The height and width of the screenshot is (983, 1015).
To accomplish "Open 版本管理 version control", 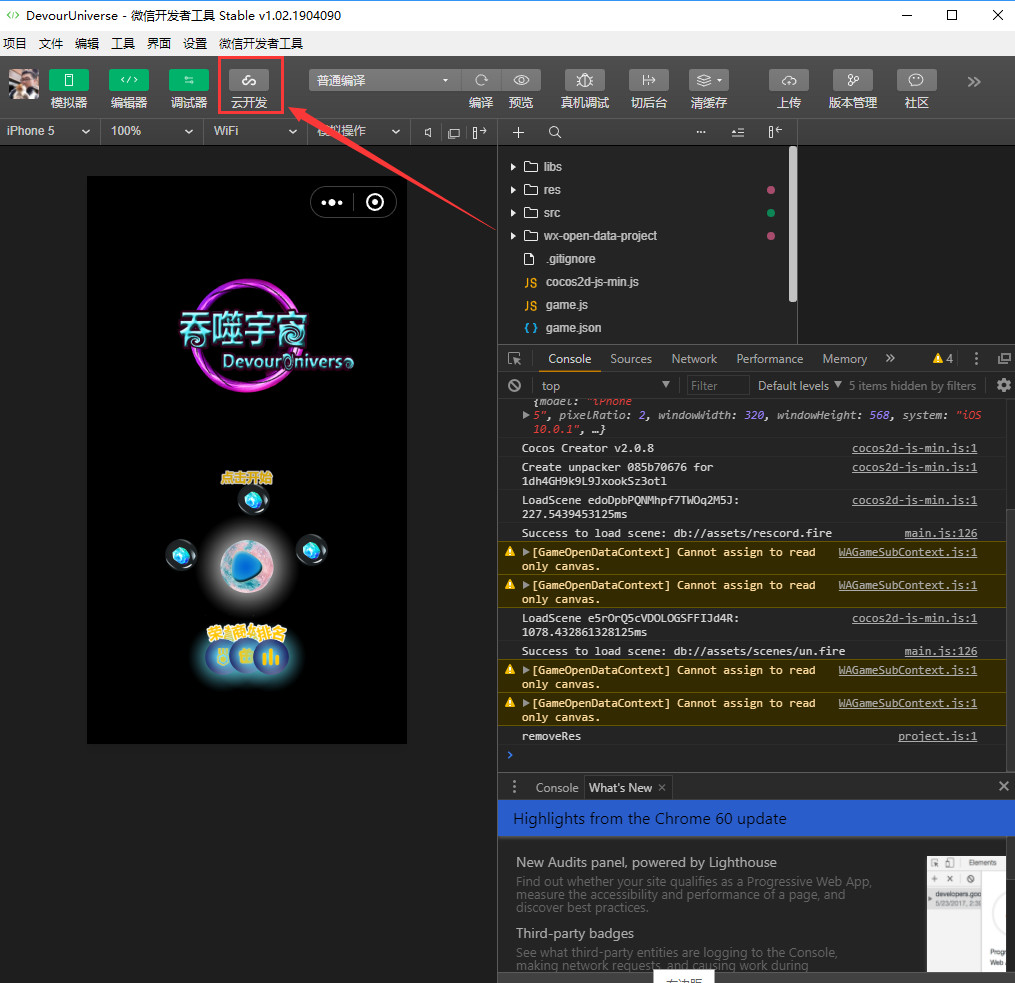I will point(853,80).
